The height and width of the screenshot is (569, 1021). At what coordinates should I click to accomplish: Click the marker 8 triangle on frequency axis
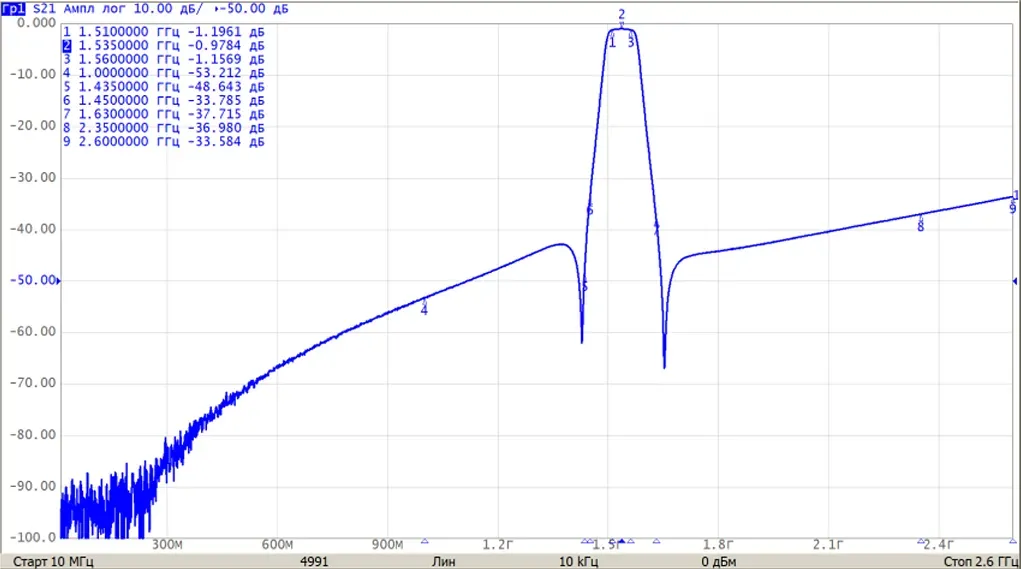921,541
